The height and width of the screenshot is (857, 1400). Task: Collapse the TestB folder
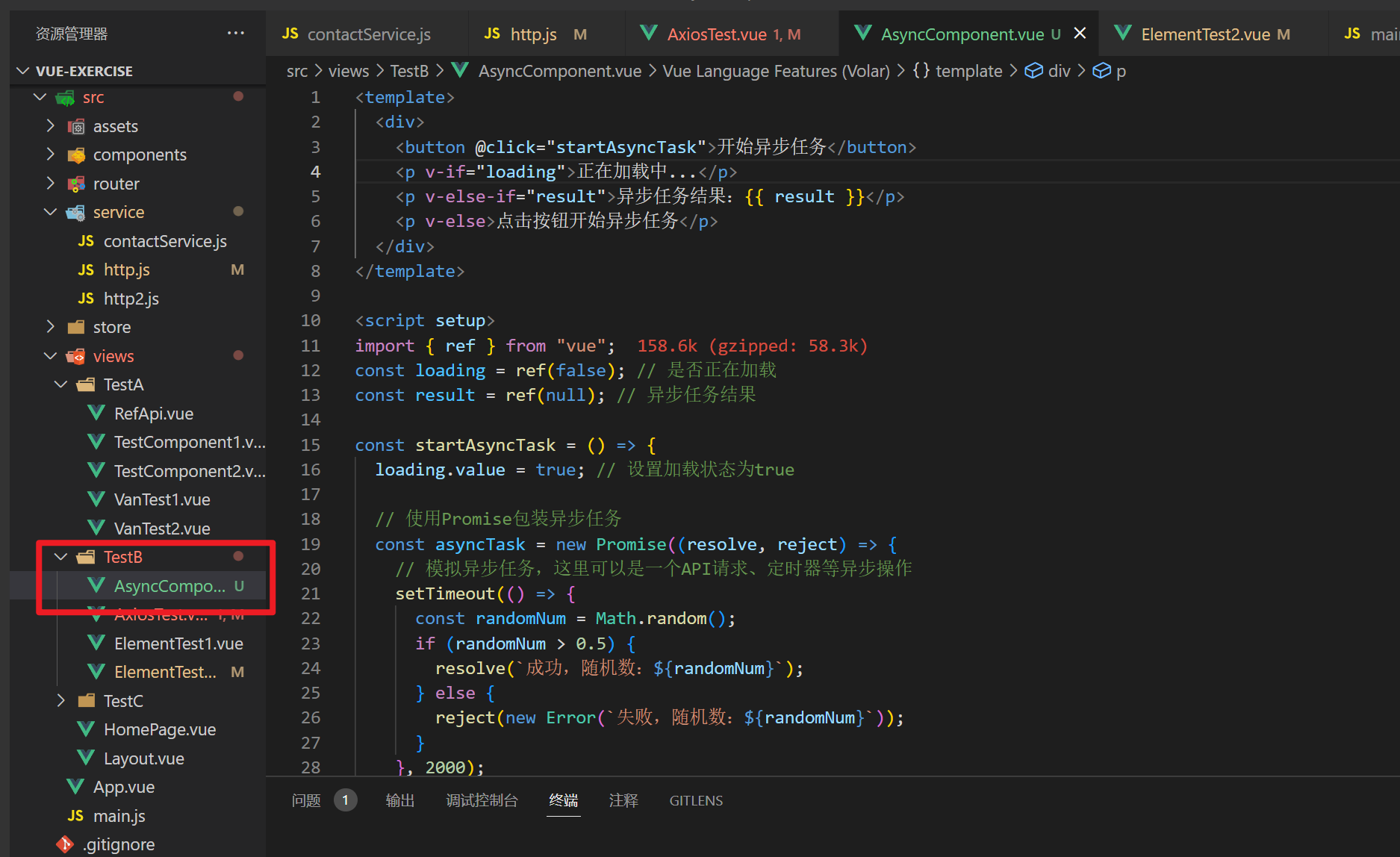(x=61, y=557)
